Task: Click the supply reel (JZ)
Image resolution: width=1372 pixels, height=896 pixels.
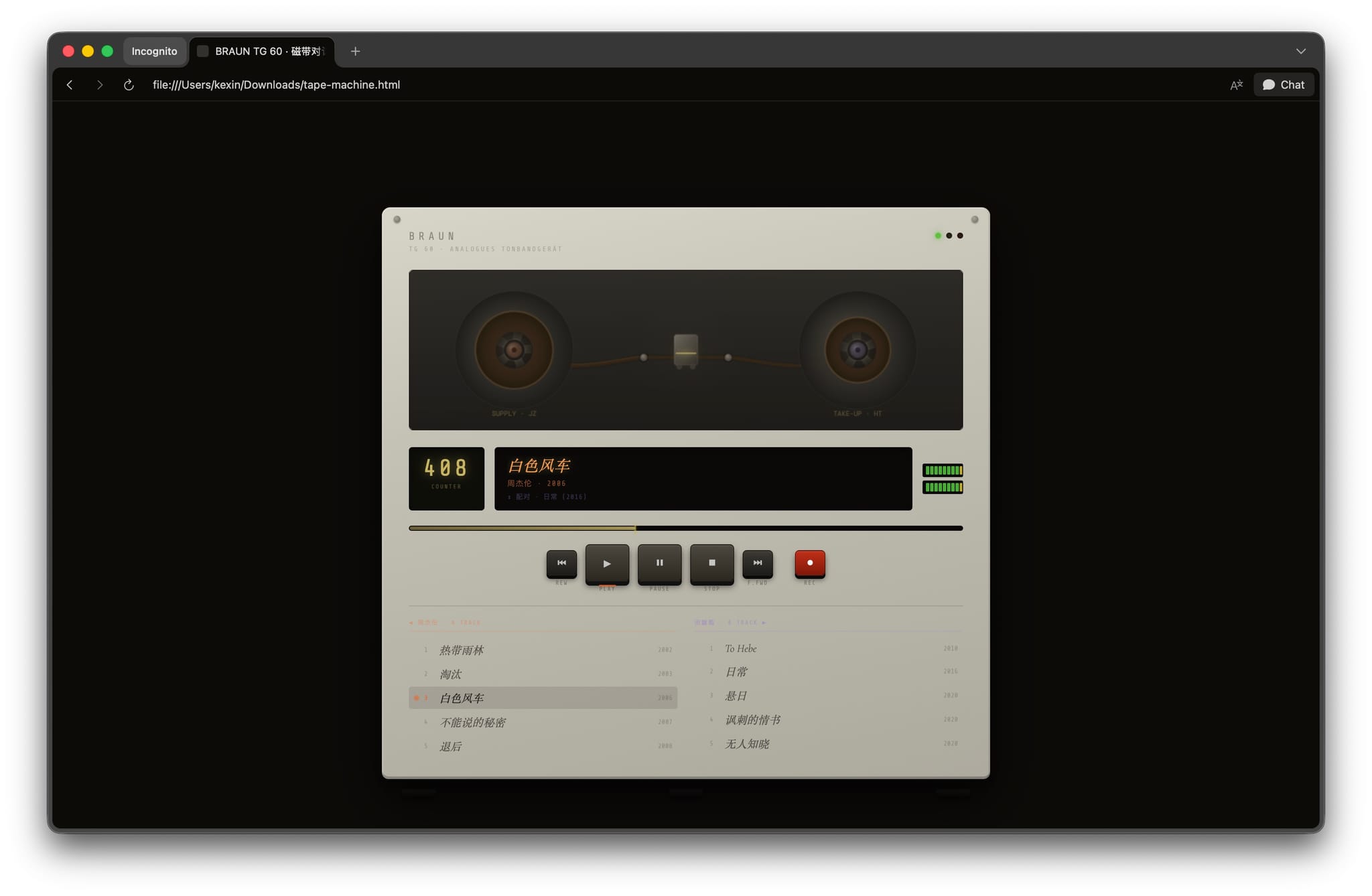Action: click(x=514, y=350)
